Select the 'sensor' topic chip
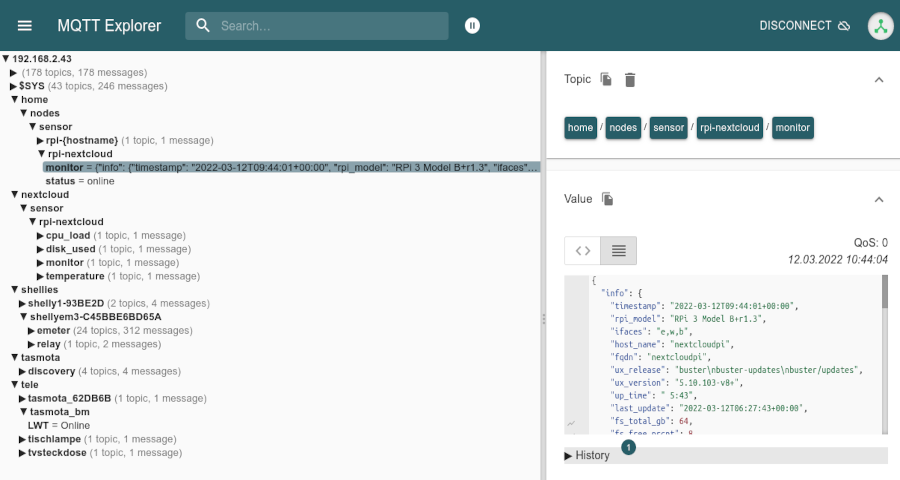Screen dimensions: 900x480 [x=668, y=127]
